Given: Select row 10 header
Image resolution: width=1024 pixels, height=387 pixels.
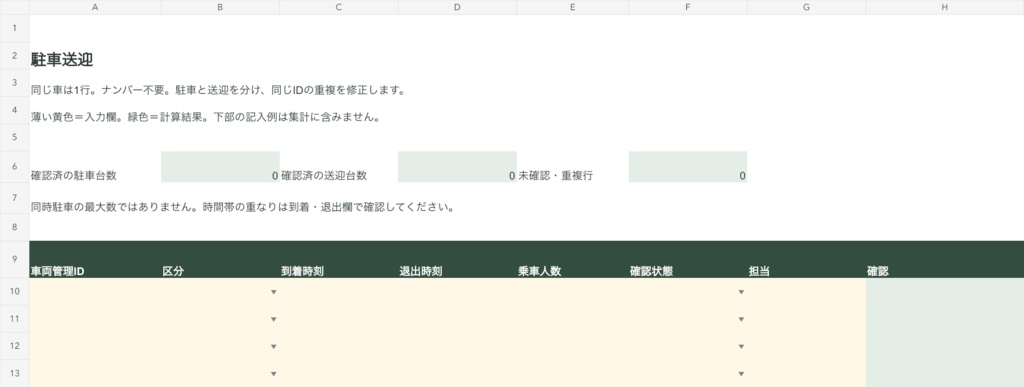Looking at the screenshot, I should coord(14,292).
